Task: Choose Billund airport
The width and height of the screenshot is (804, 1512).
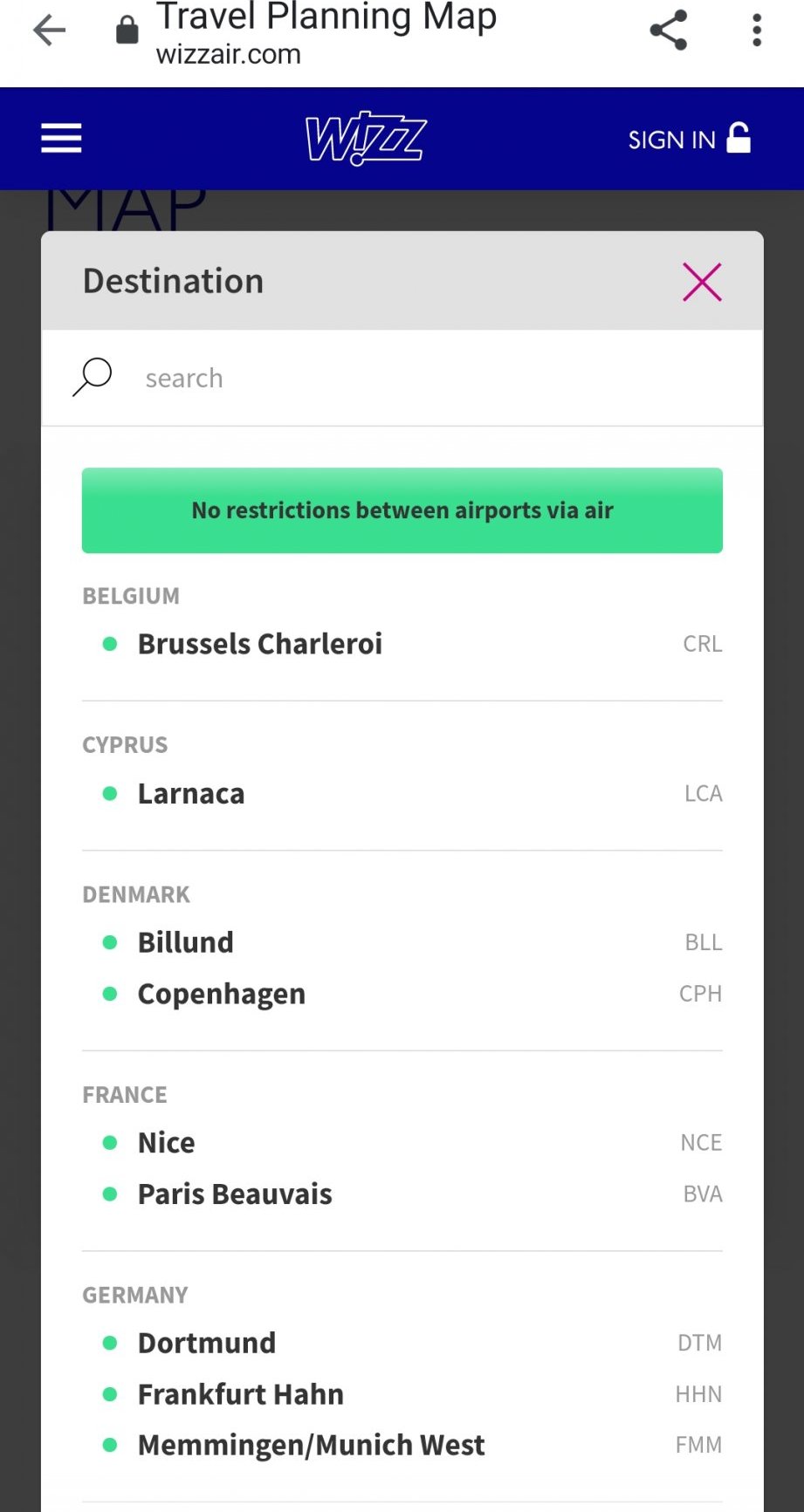Action: click(186, 942)
